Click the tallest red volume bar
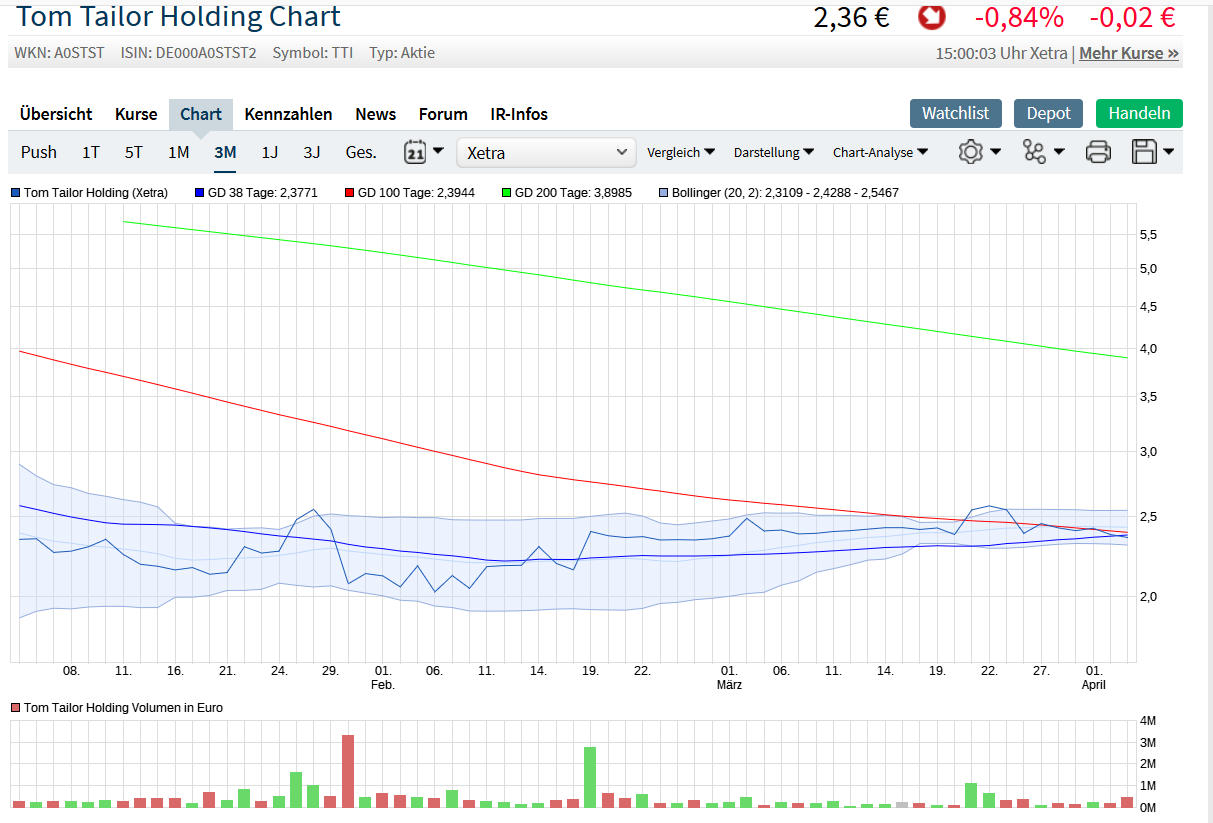This screenshot has height=823, width=1213. 348,771
